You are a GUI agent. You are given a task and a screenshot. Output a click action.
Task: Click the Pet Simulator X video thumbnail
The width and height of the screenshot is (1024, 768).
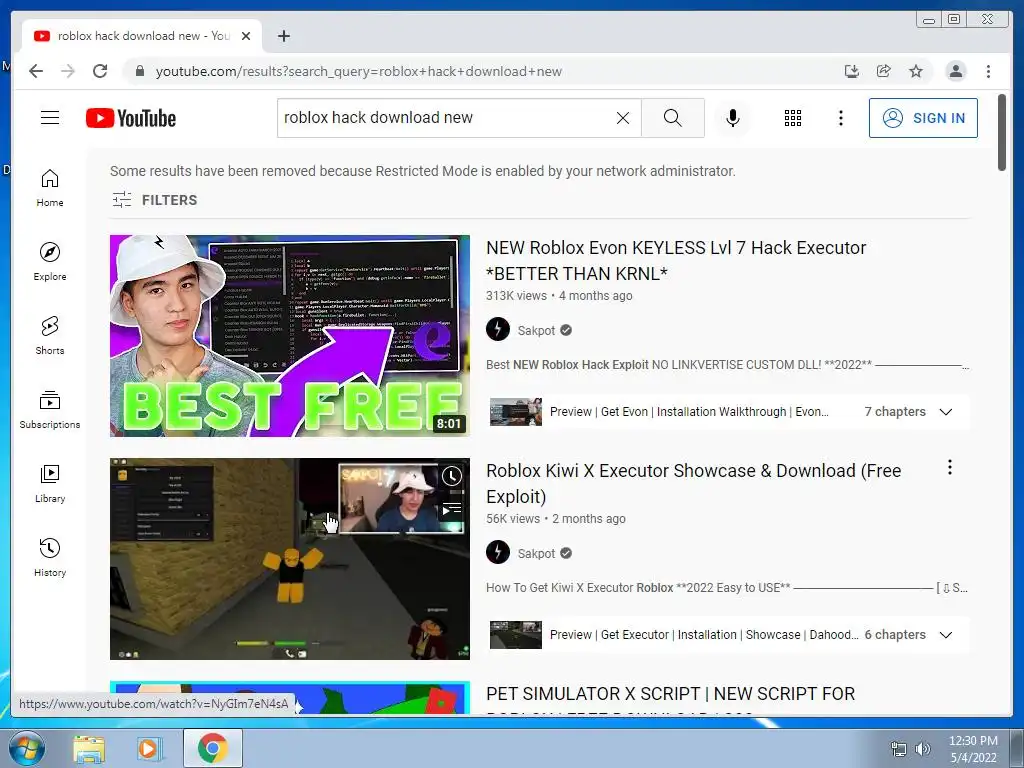click(290, 697)
